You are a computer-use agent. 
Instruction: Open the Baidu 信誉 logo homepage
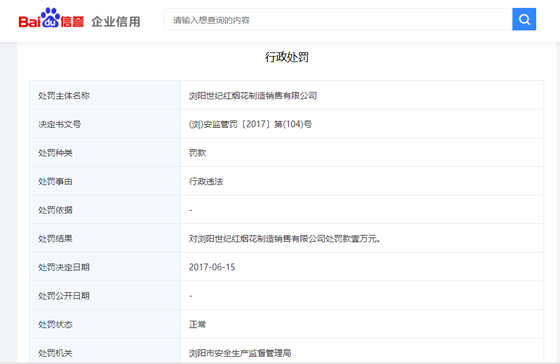[51, 19]
